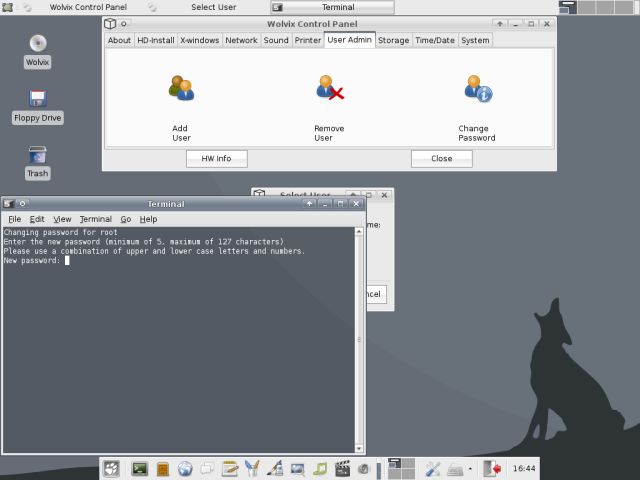This screenshot has height=480, width=640.
Task: Click the Wolvix Control Panel title bar cube icon
Action: [x=110, y=24]
